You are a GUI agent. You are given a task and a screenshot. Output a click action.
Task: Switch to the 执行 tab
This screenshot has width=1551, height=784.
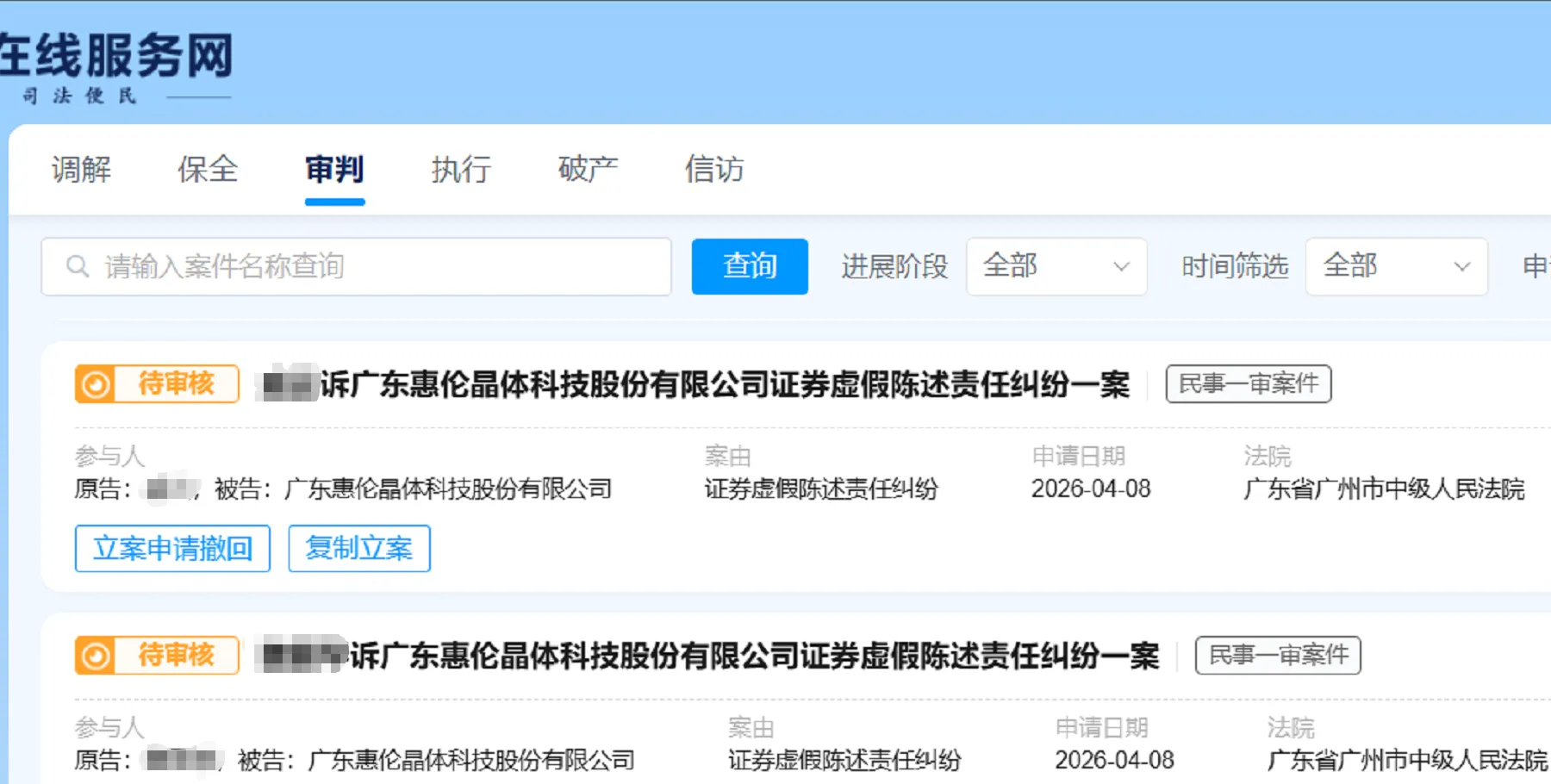pos(460,170)
